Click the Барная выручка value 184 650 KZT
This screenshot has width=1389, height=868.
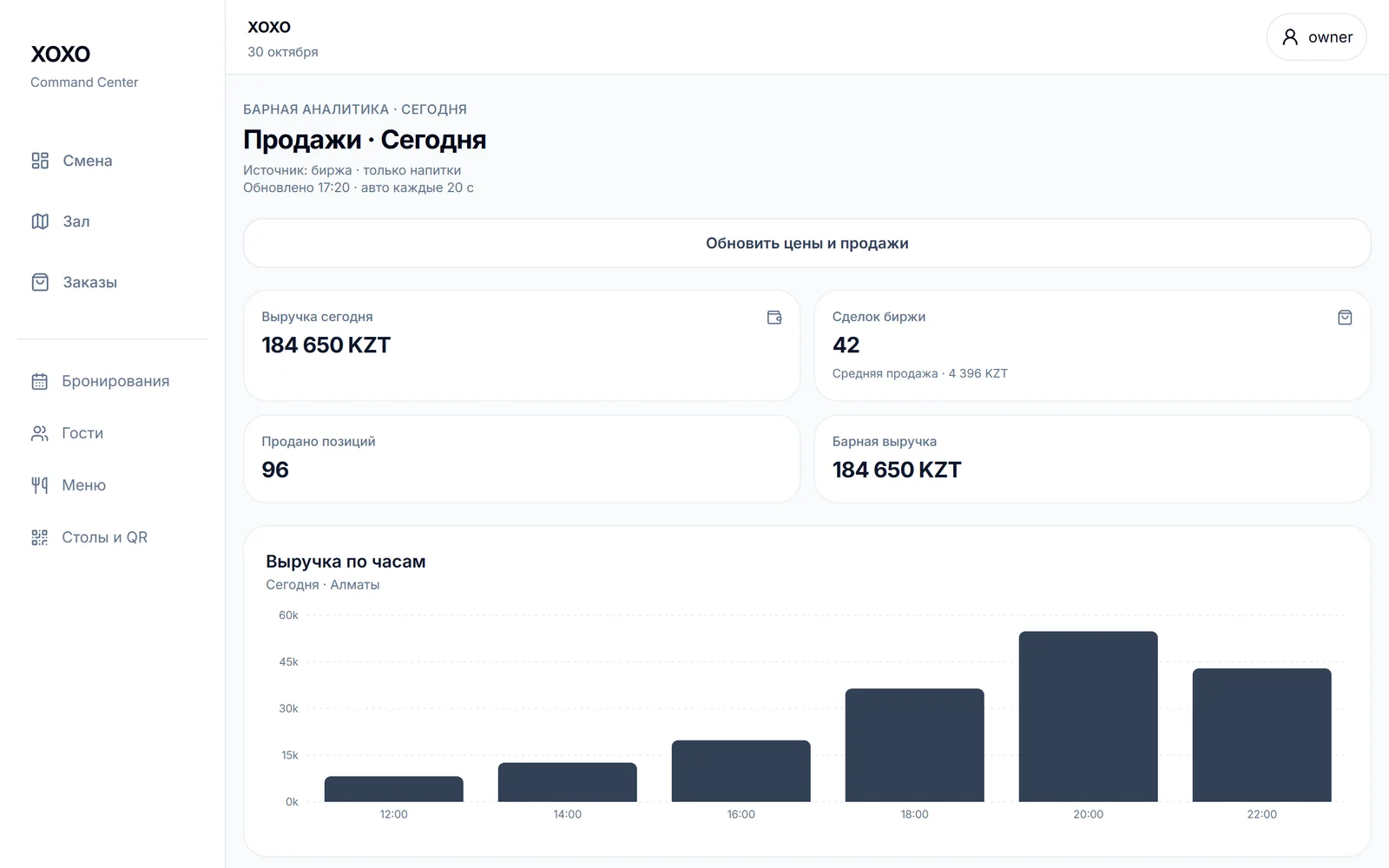[x=897, y=470]
